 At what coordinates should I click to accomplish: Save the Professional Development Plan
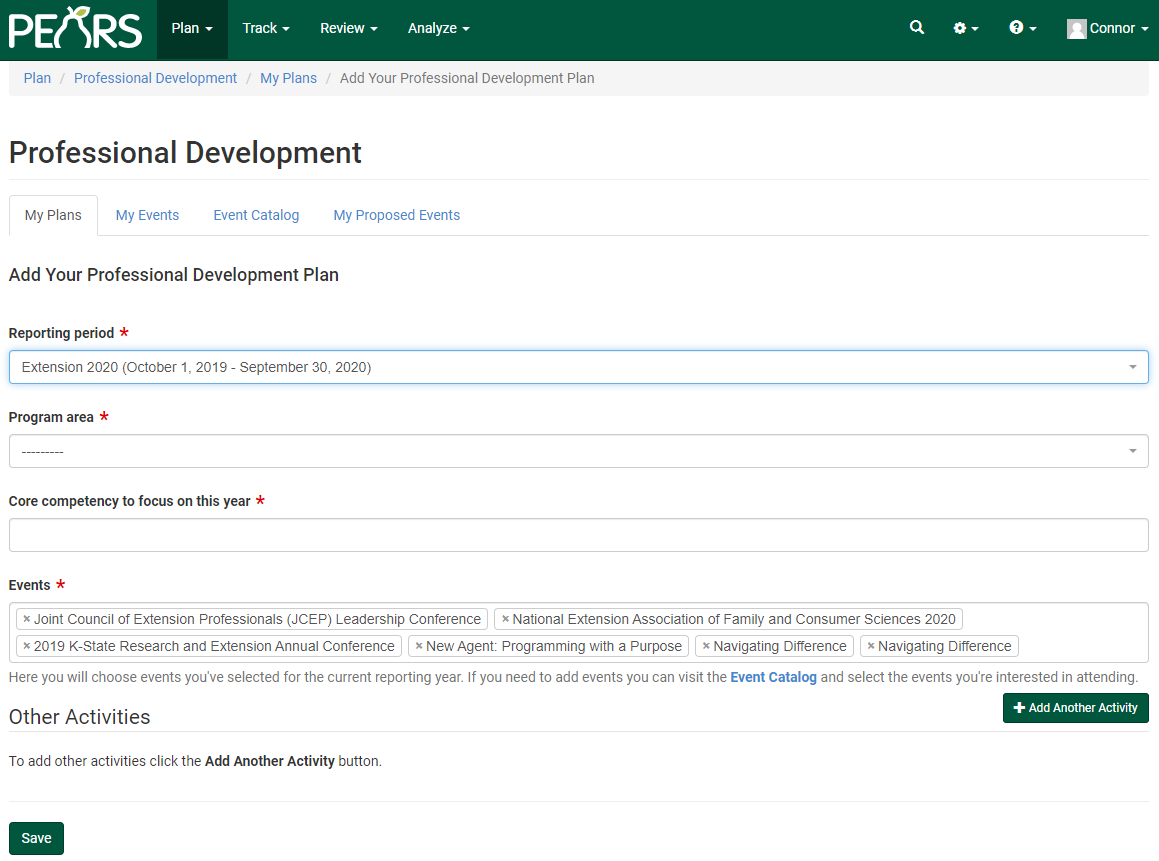[35, 838]
